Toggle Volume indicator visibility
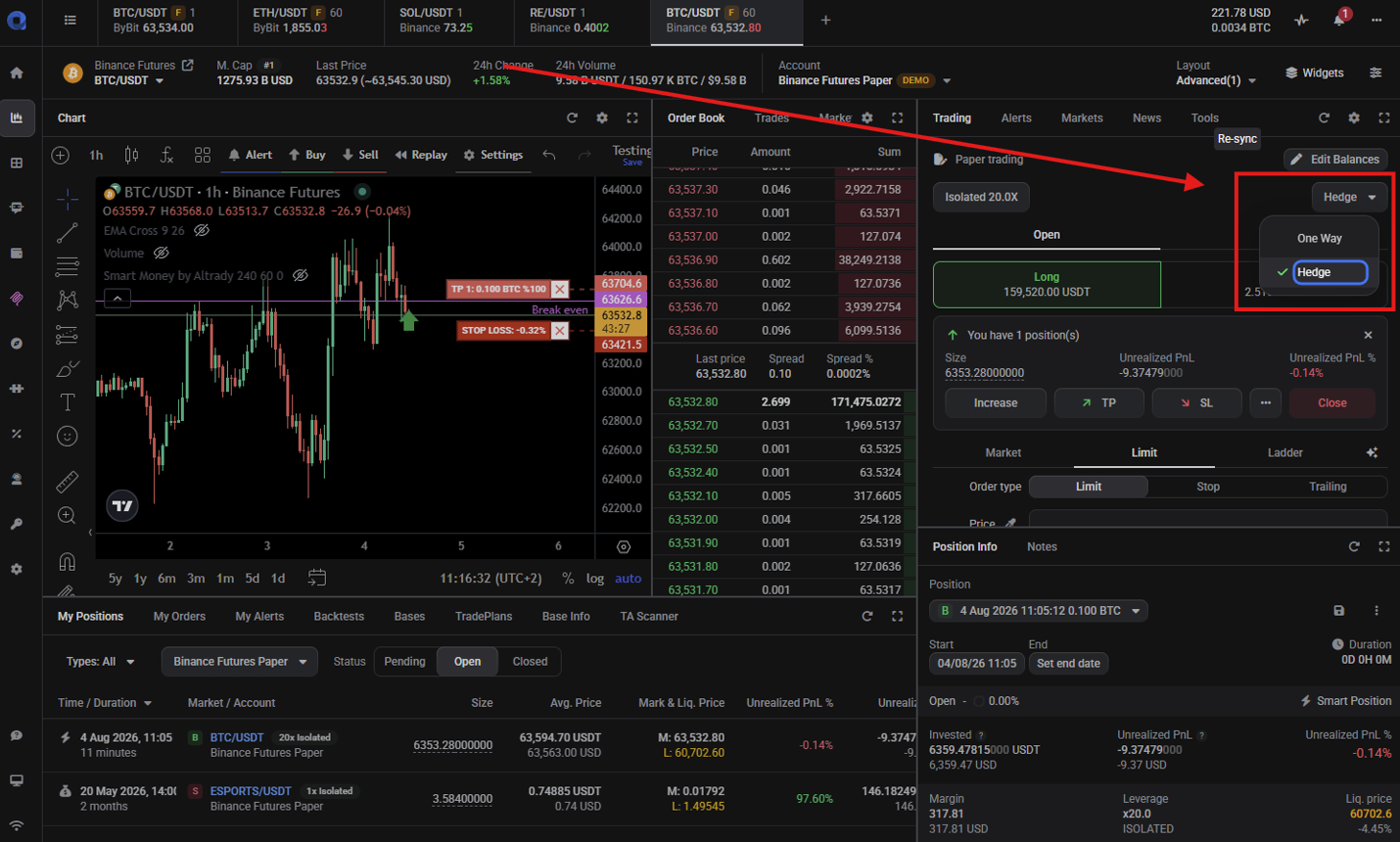Viewport: 1400px width, 842px height. pyautogui.click(x=162, y=253)
